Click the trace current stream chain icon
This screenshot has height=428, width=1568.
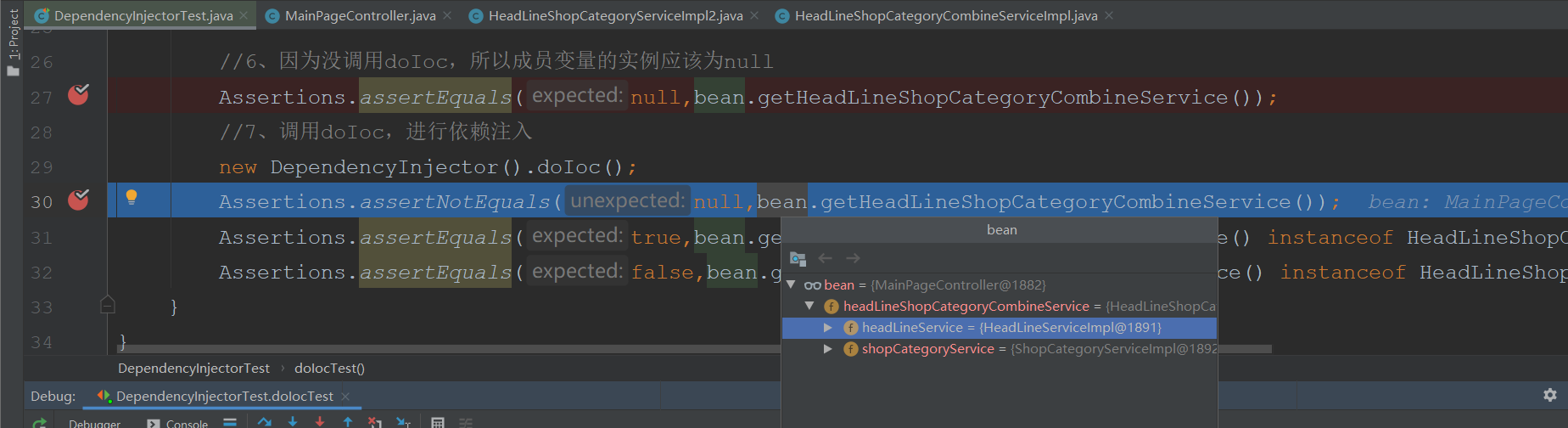(466, 422)
